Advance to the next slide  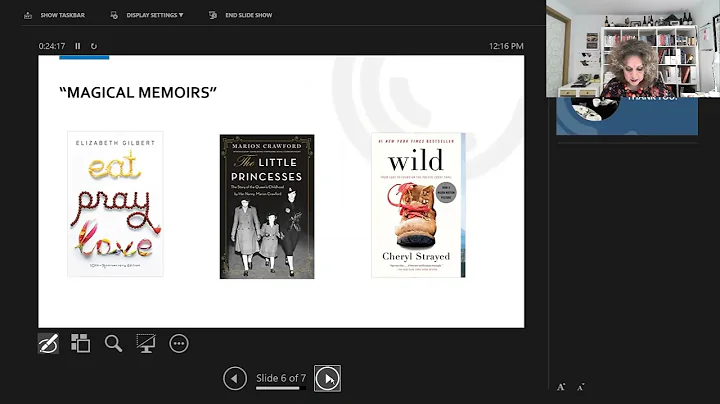click(x=327, y=379)
